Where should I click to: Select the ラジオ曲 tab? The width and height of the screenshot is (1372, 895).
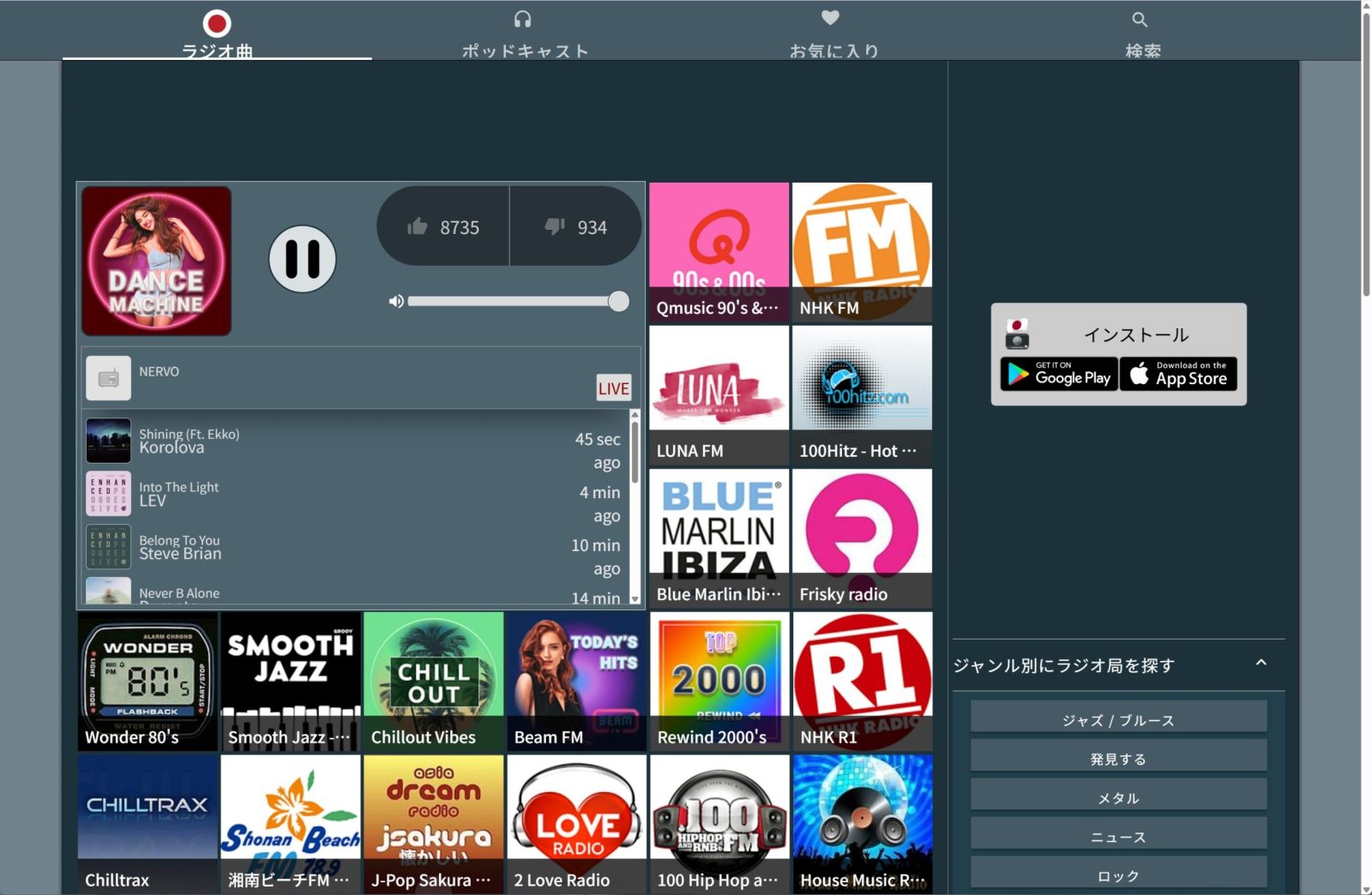click(217, 34)
